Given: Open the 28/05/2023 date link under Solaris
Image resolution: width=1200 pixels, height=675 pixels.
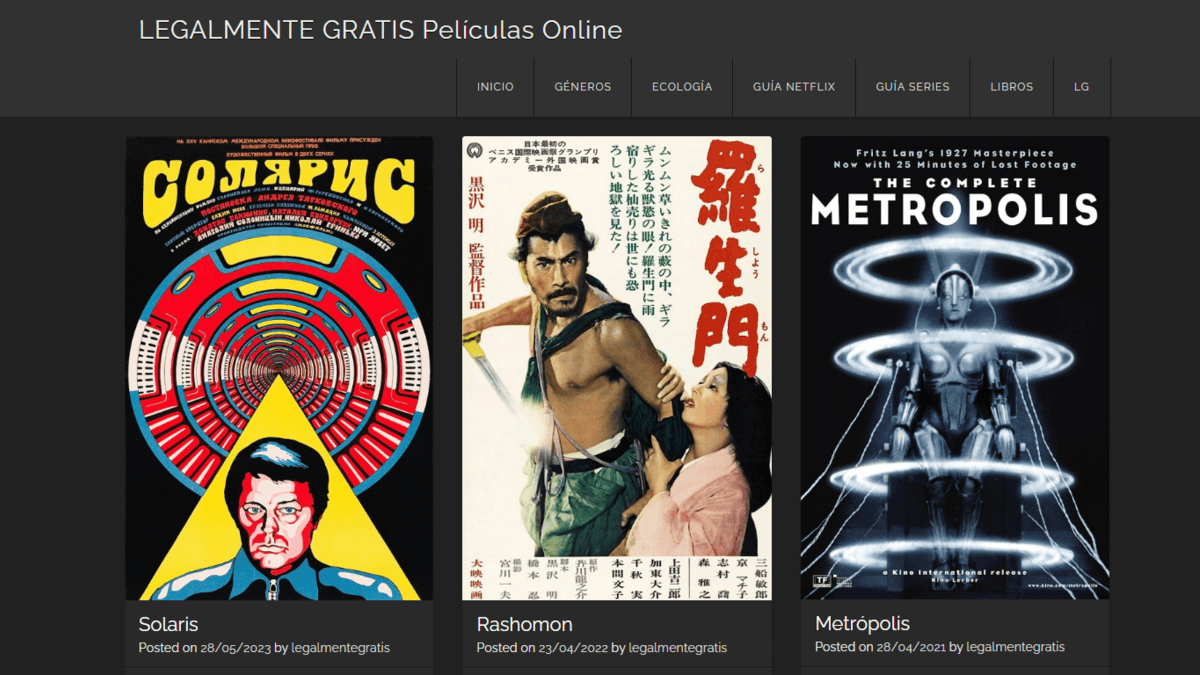Looking at the screenshot, I should click(x=235, y=648).
